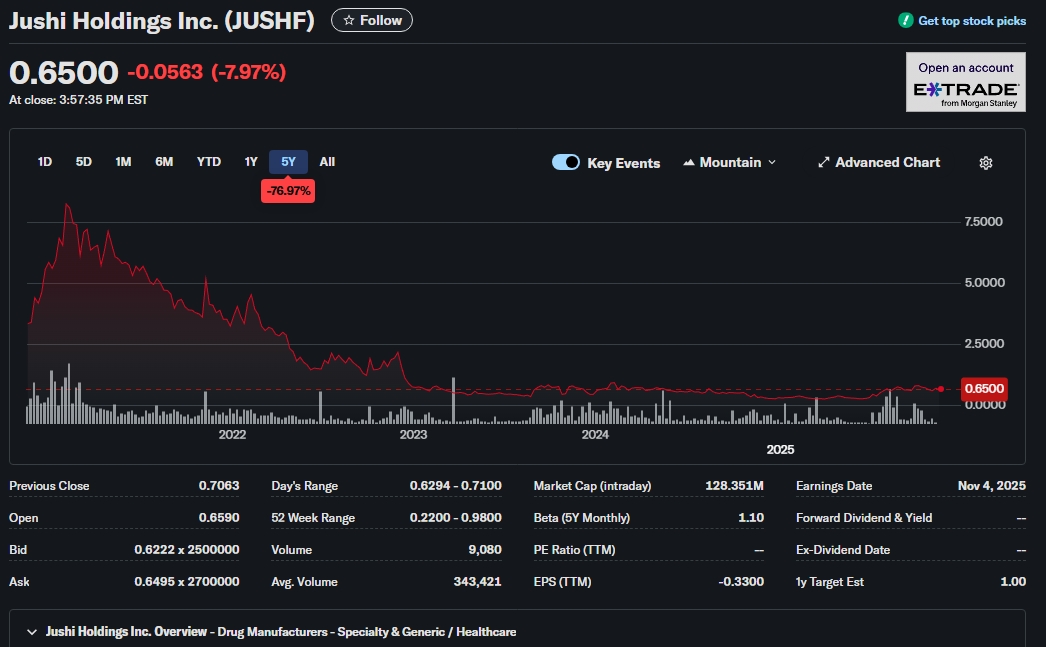This screenshot has height=647, width=1046.
Task: Select the 5Y range tab
Action: [x=288, y=161]
